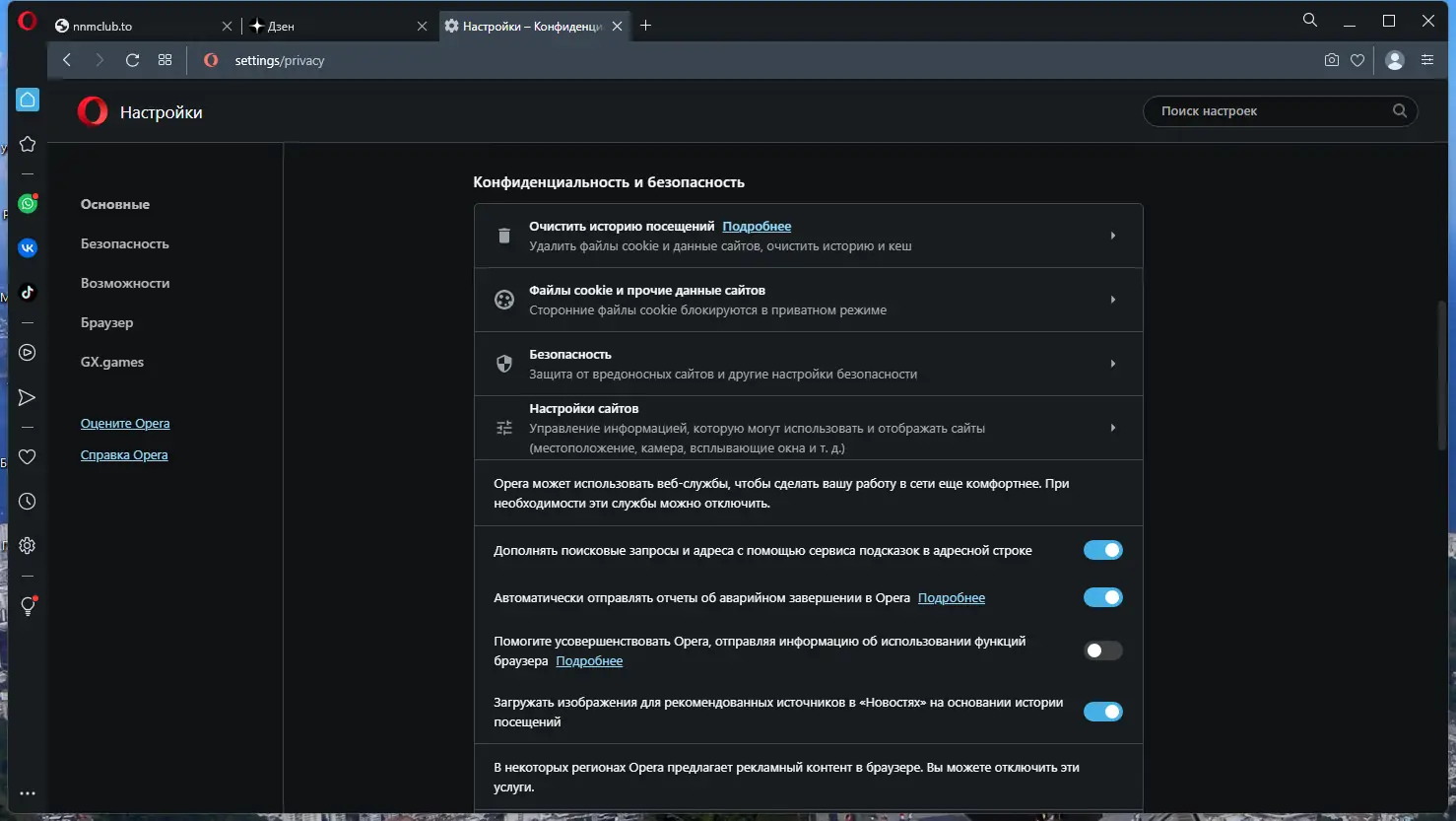Viewport: 1456px width, 821px height.
Task: Click the Поиск настроек search field
Action: tap(1271, 111)
